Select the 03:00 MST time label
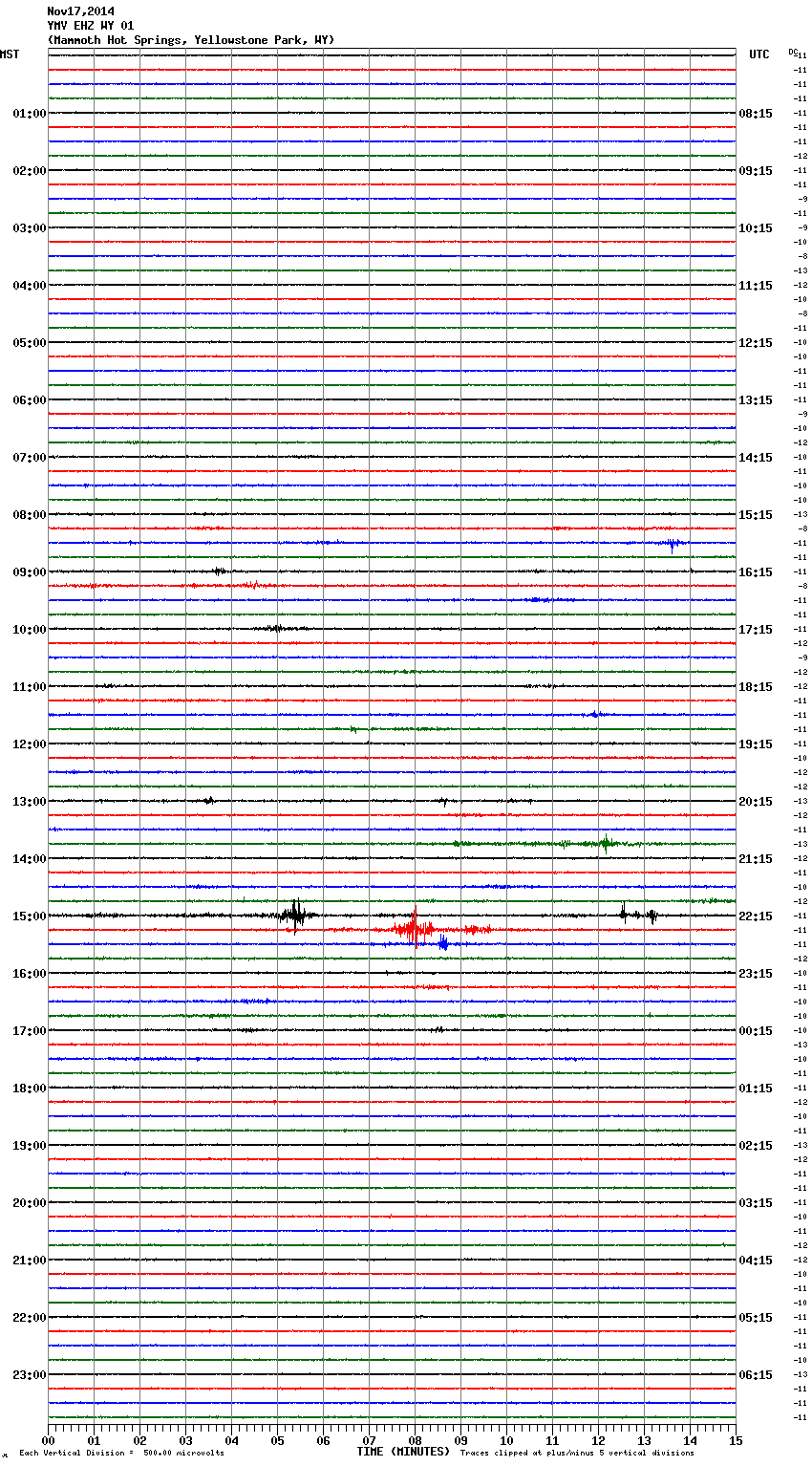This screenshot has height=1466, width=812. (x=29, y=228)
